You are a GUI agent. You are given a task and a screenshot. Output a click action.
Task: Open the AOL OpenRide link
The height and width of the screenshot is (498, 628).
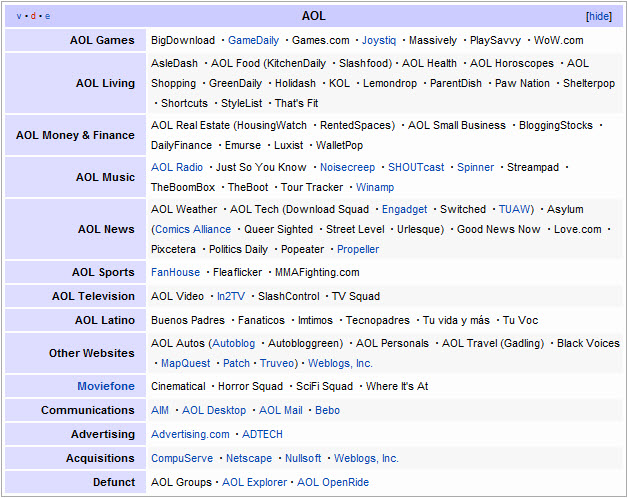(x=333, y=483)
